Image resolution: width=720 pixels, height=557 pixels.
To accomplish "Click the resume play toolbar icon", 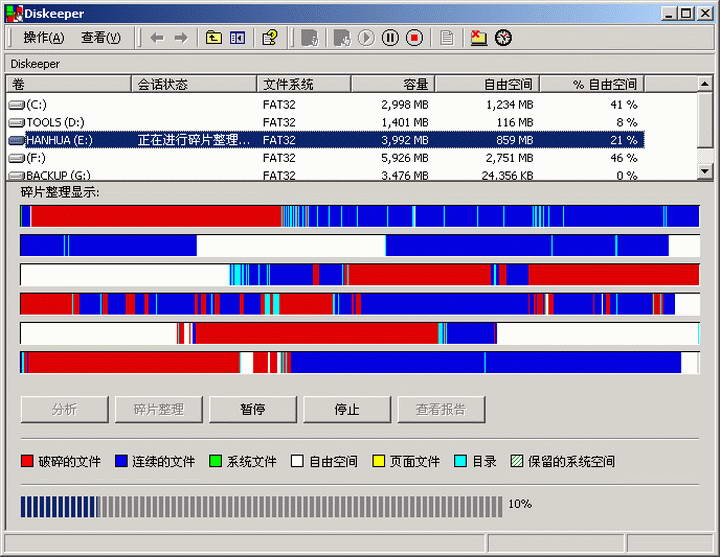I will pos(366,38).
